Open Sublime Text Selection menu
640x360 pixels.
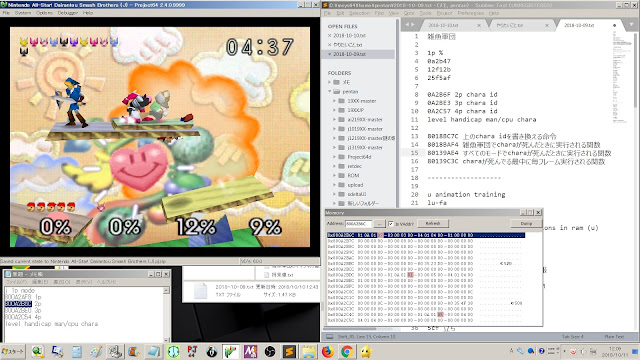359,13
